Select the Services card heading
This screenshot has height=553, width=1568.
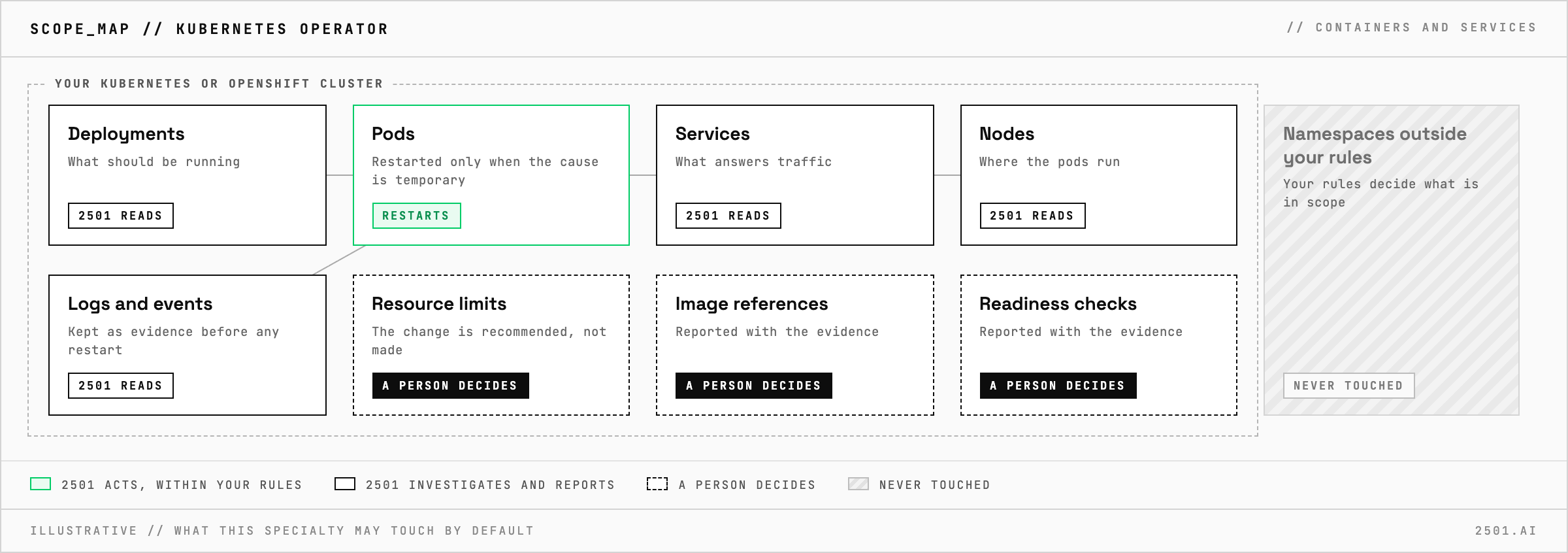pyautogui.click(x=713, y=134)
